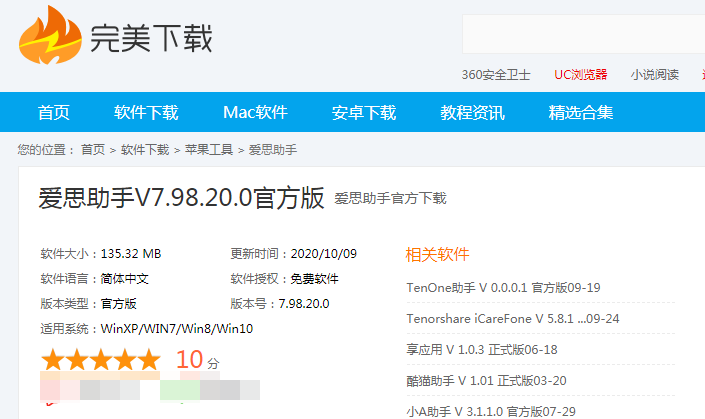
Task: Click the 爱思助手官方下载 subtitle text
Action: [x=390, y=198]
